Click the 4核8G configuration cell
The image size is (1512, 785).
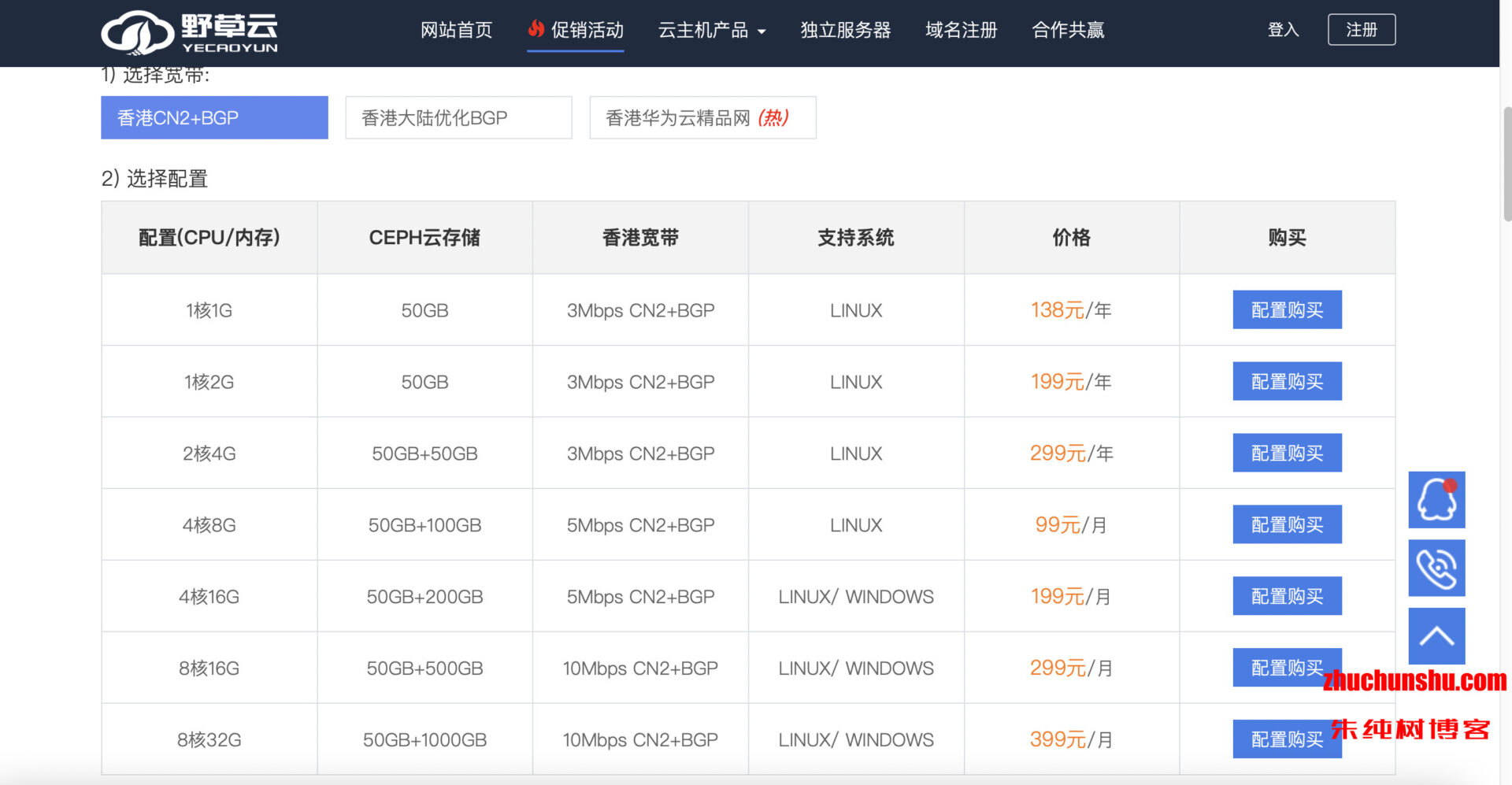pos(209,525)
